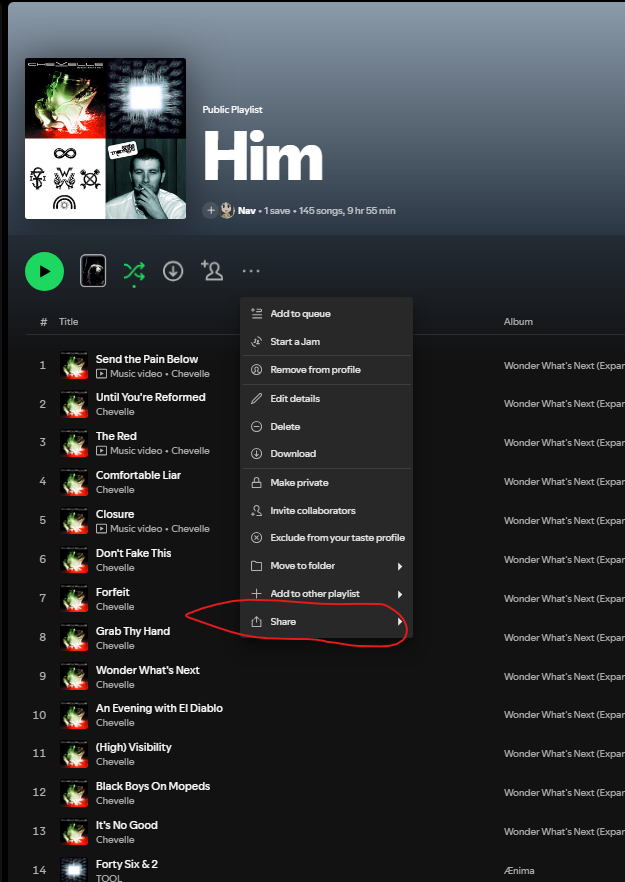Click the Add to queue icon
The image size is (625, 882).
[x=257, y=313]
